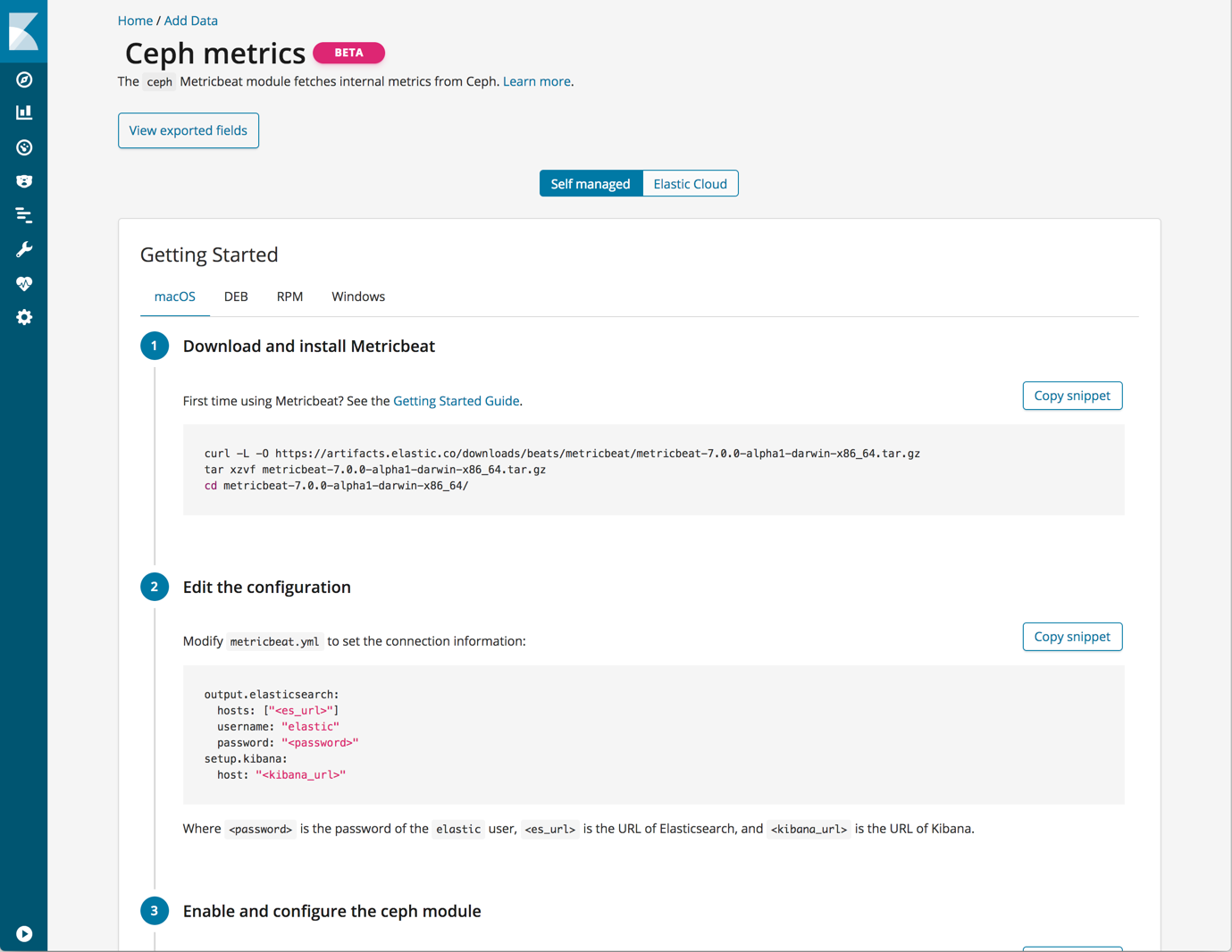The image size is (1232, 952).
Task: Open the Learn more link
Action: [536, 81]
